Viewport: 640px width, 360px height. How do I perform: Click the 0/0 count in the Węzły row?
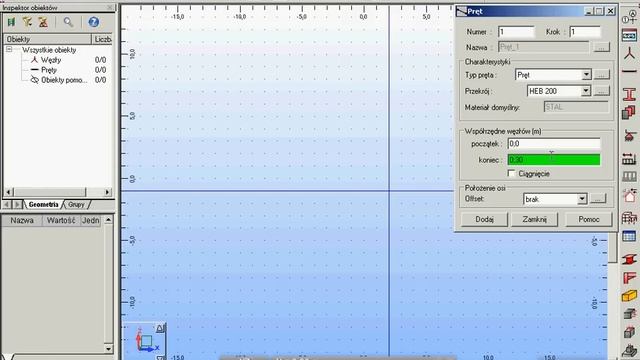100,60
